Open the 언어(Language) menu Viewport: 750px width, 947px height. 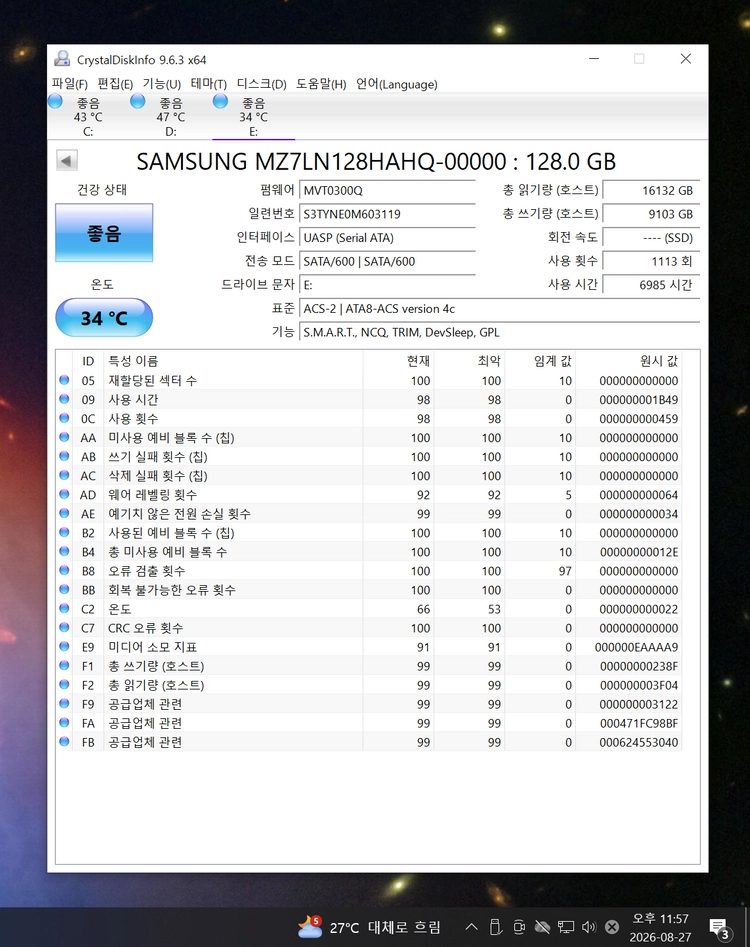[x=396, y=84]
